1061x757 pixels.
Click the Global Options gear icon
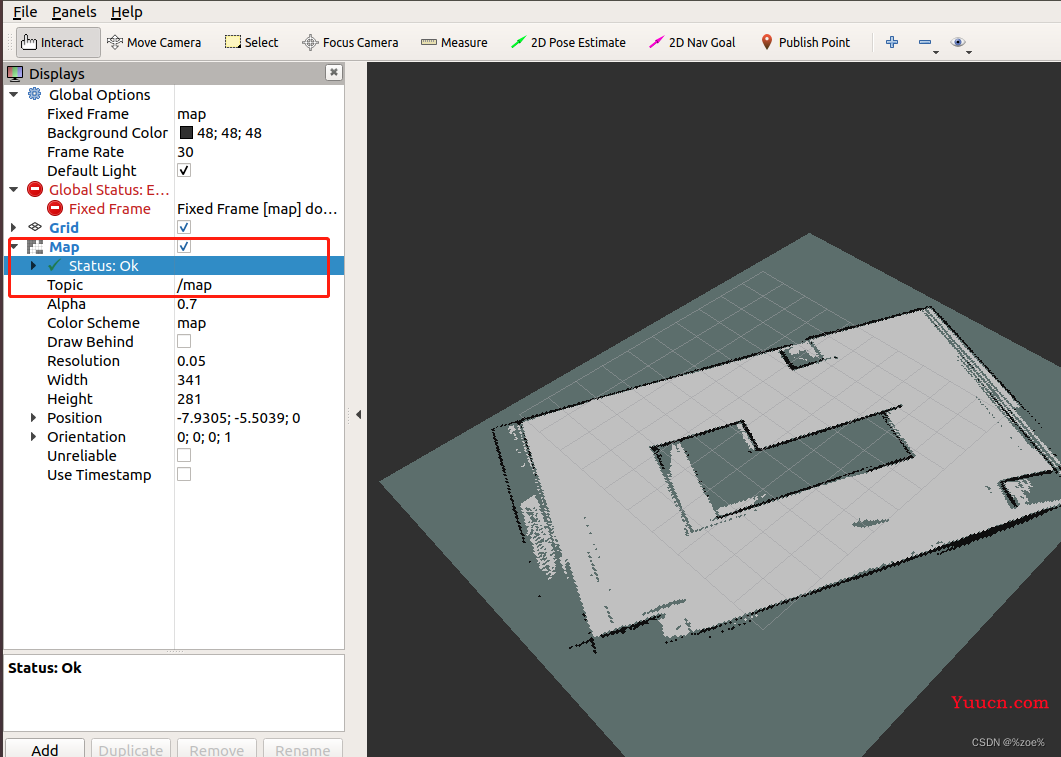tap(35, 94)
